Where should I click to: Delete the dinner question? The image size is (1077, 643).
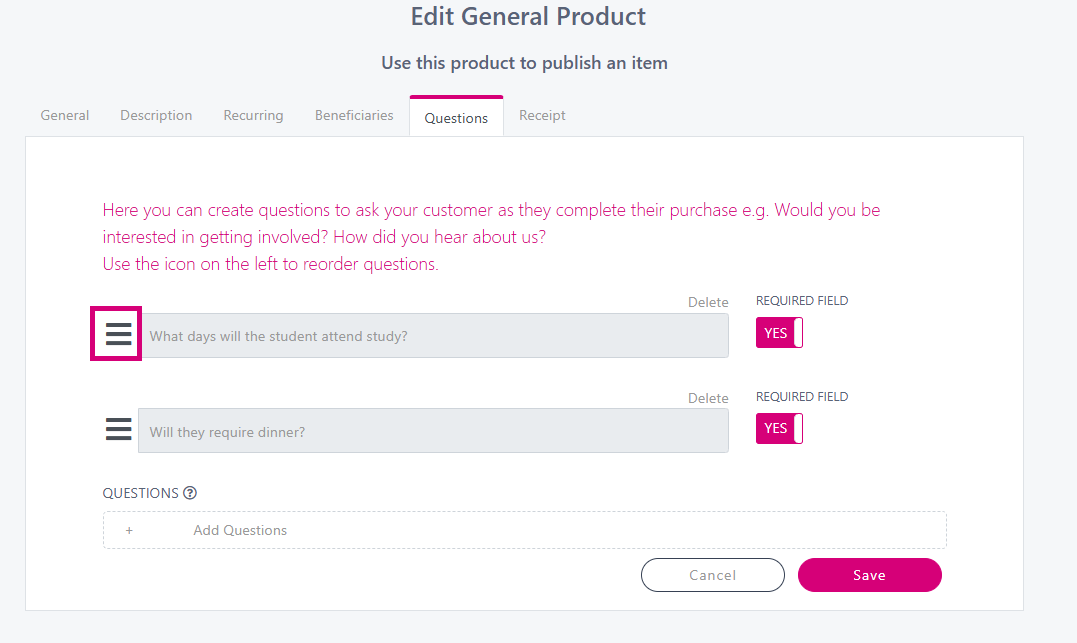(708, 398)
